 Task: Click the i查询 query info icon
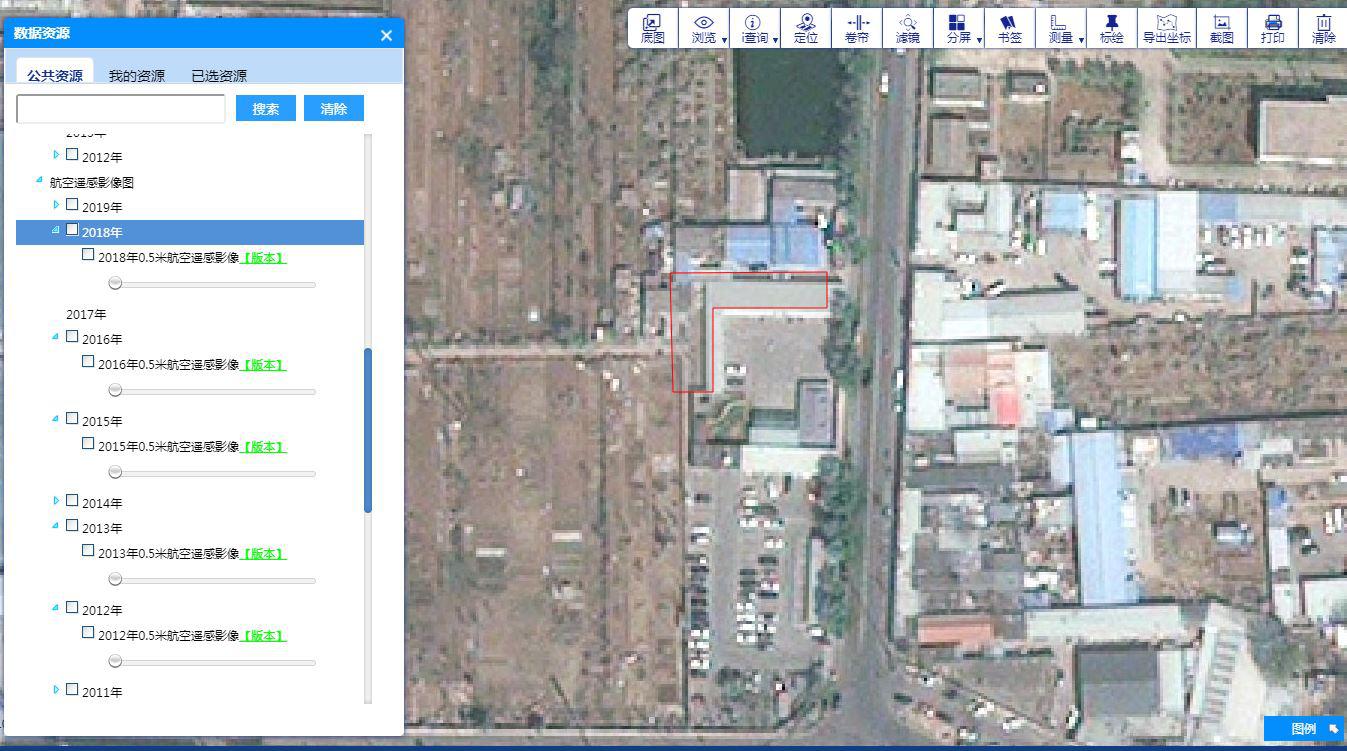coord(753,22)
